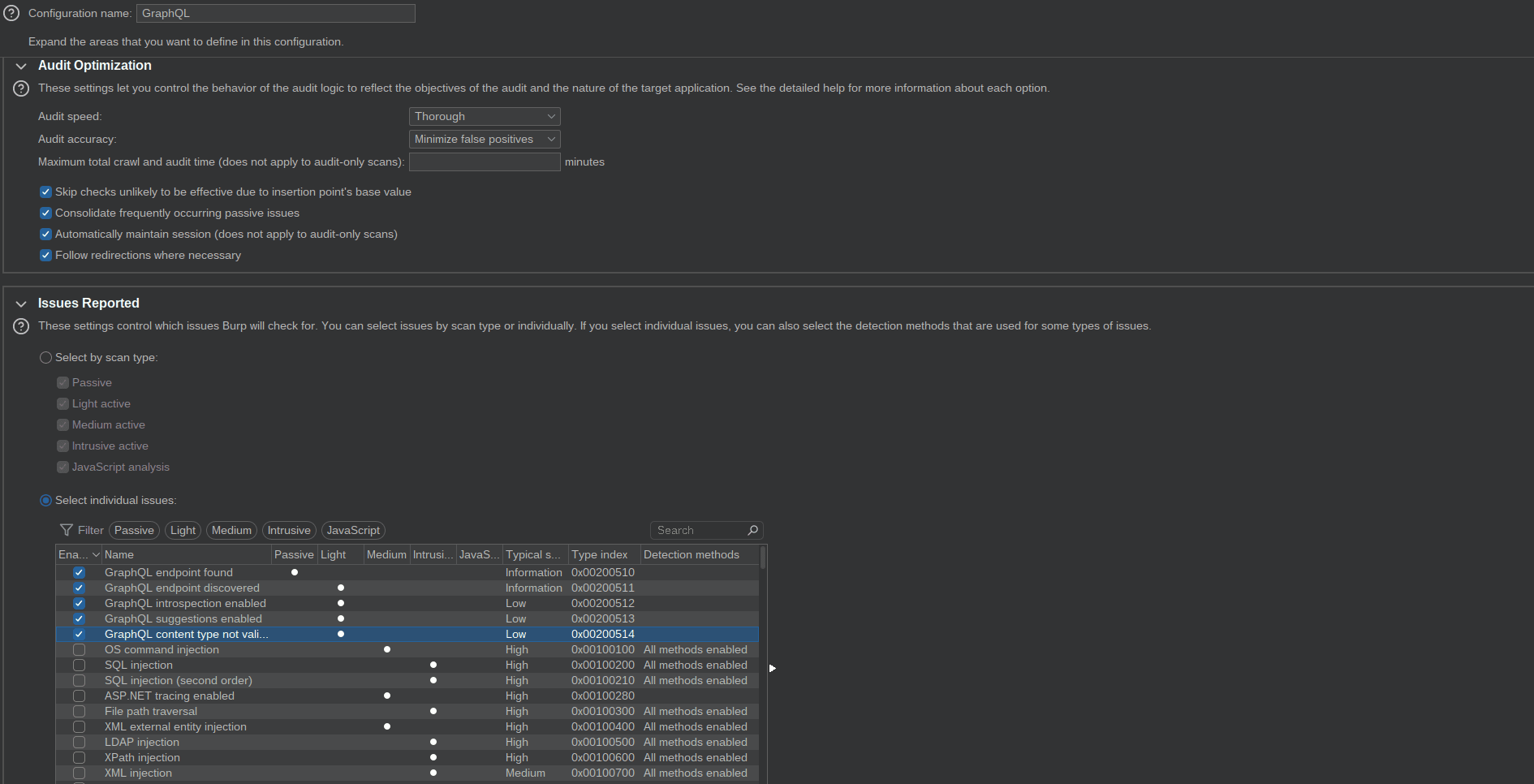Screen dimensions: 1534x784
Task: Toggle Automatically maintain session checkbox
Action: pos(45,235)
